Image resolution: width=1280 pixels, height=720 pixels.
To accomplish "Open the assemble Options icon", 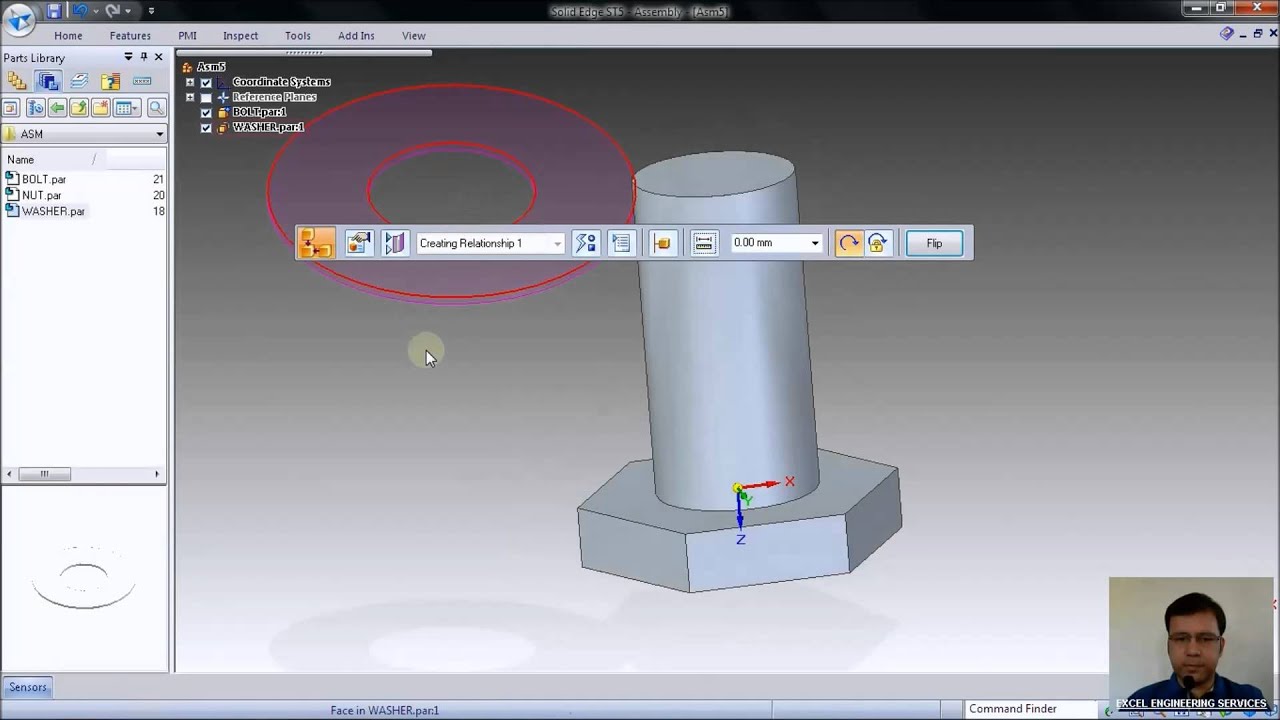I will [358, 243].
